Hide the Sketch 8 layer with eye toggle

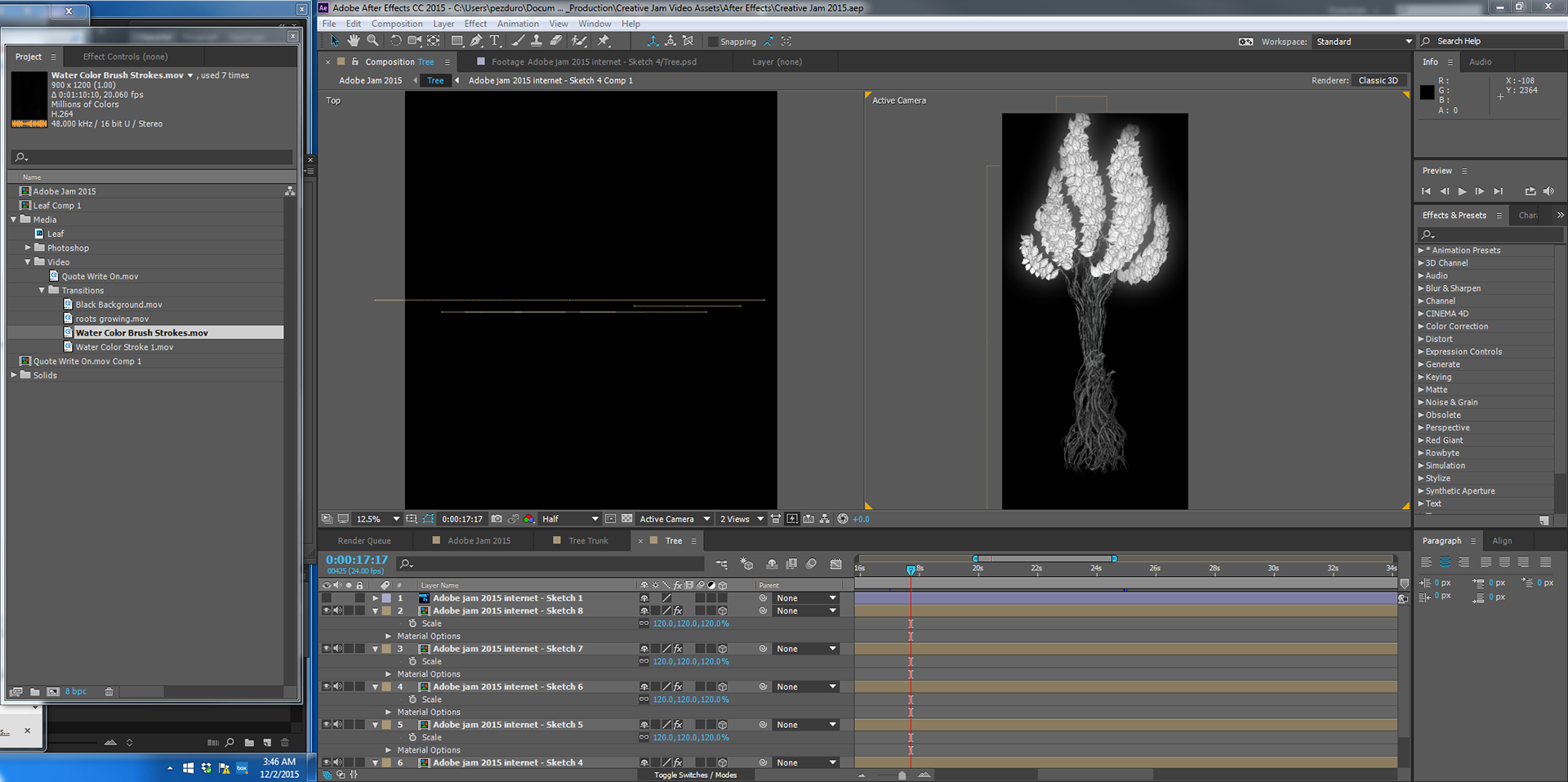point(326,610)
